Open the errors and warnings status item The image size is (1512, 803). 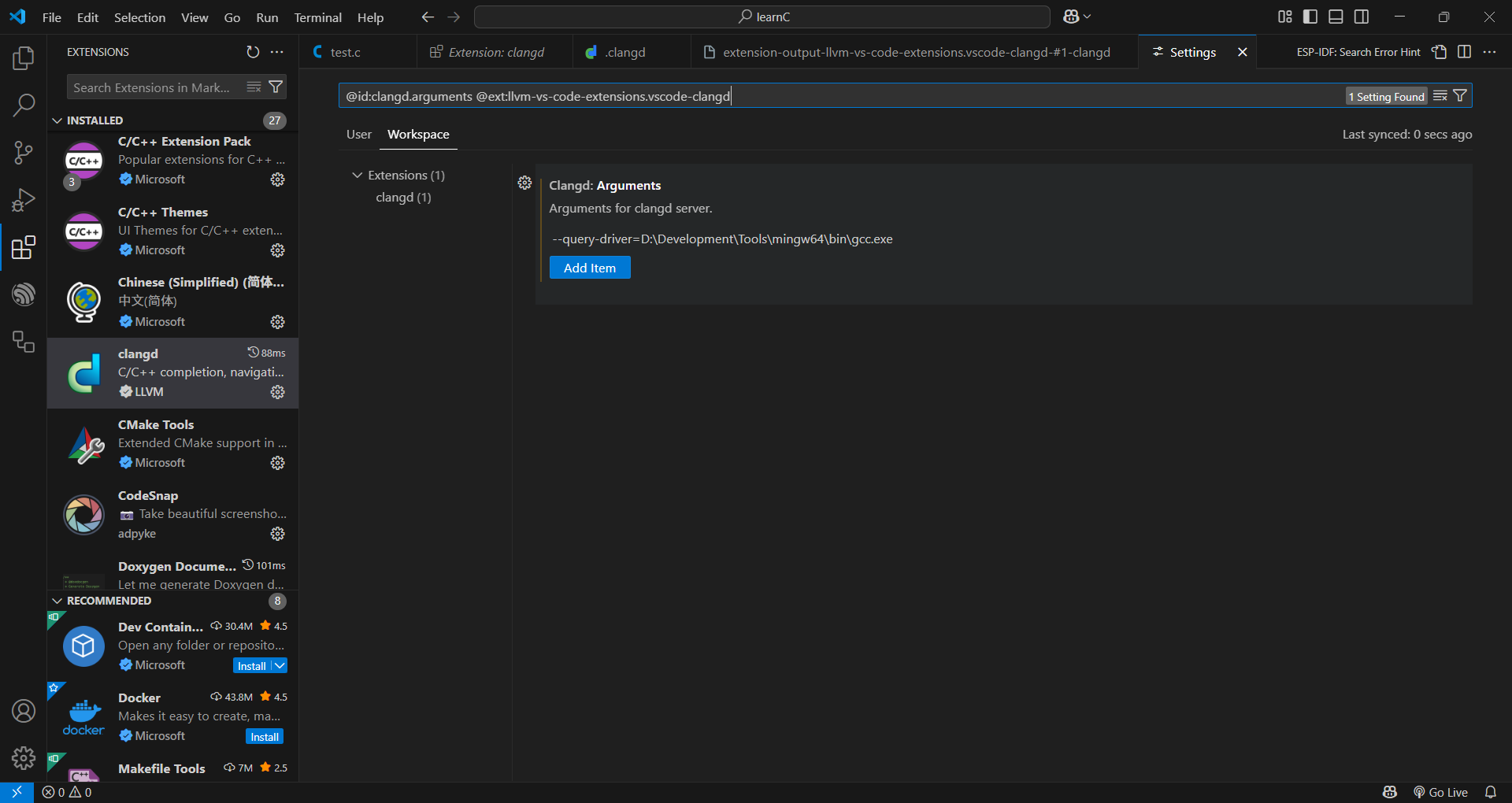[x=67, y=792]
